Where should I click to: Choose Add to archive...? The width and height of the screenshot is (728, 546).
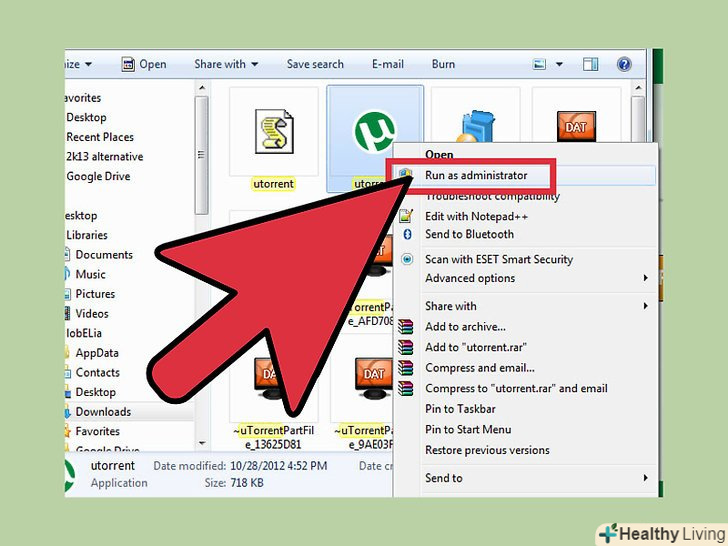(465, 327)
